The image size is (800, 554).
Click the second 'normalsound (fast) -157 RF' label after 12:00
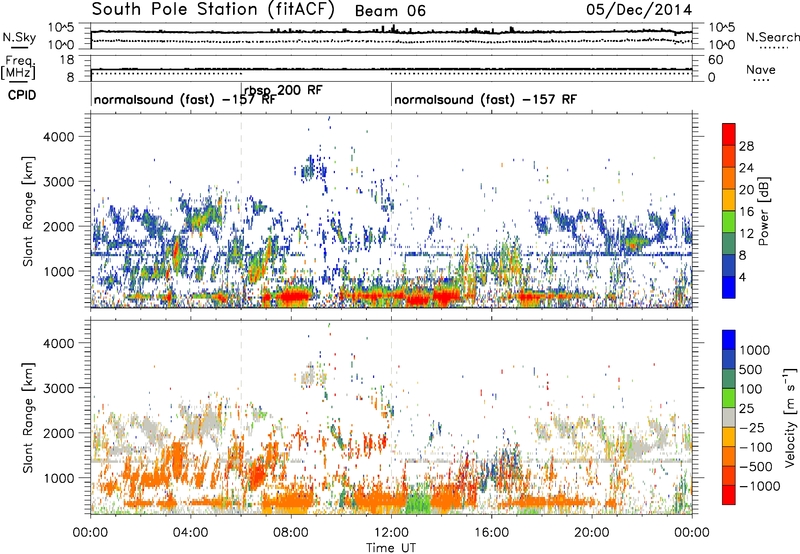(485, 99)
